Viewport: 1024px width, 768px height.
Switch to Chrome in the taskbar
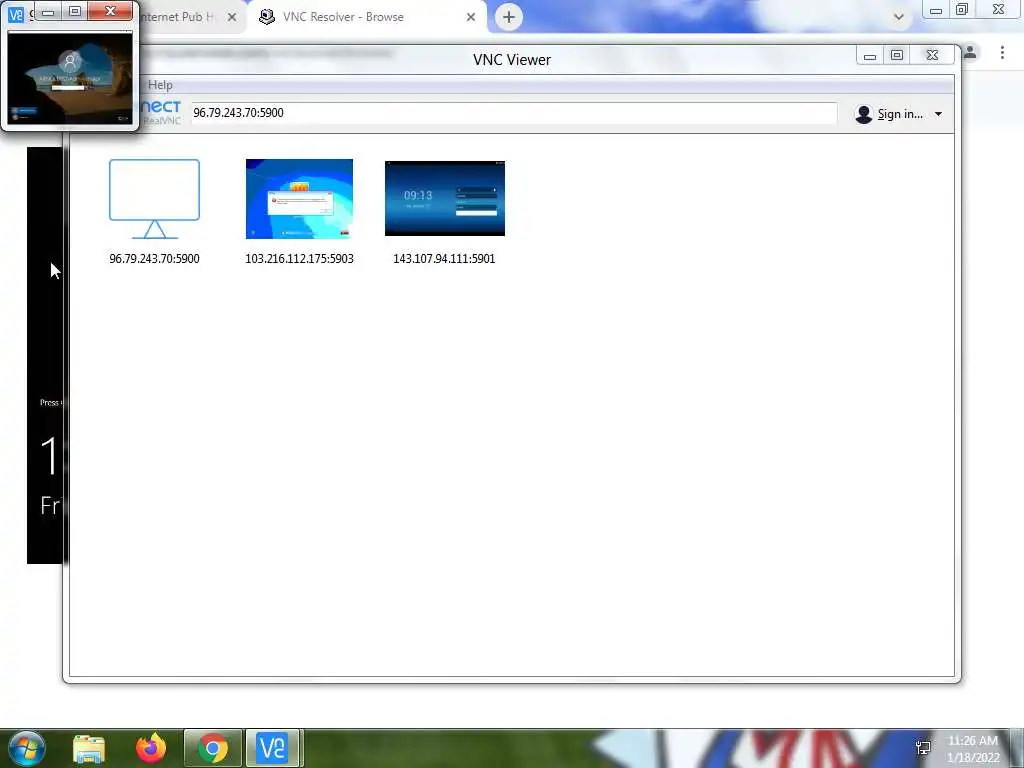point(213,748)
